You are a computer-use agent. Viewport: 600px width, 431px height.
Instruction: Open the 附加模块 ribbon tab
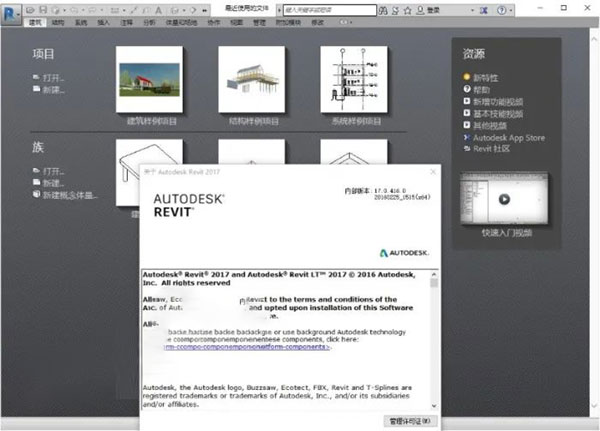[288, 23]
